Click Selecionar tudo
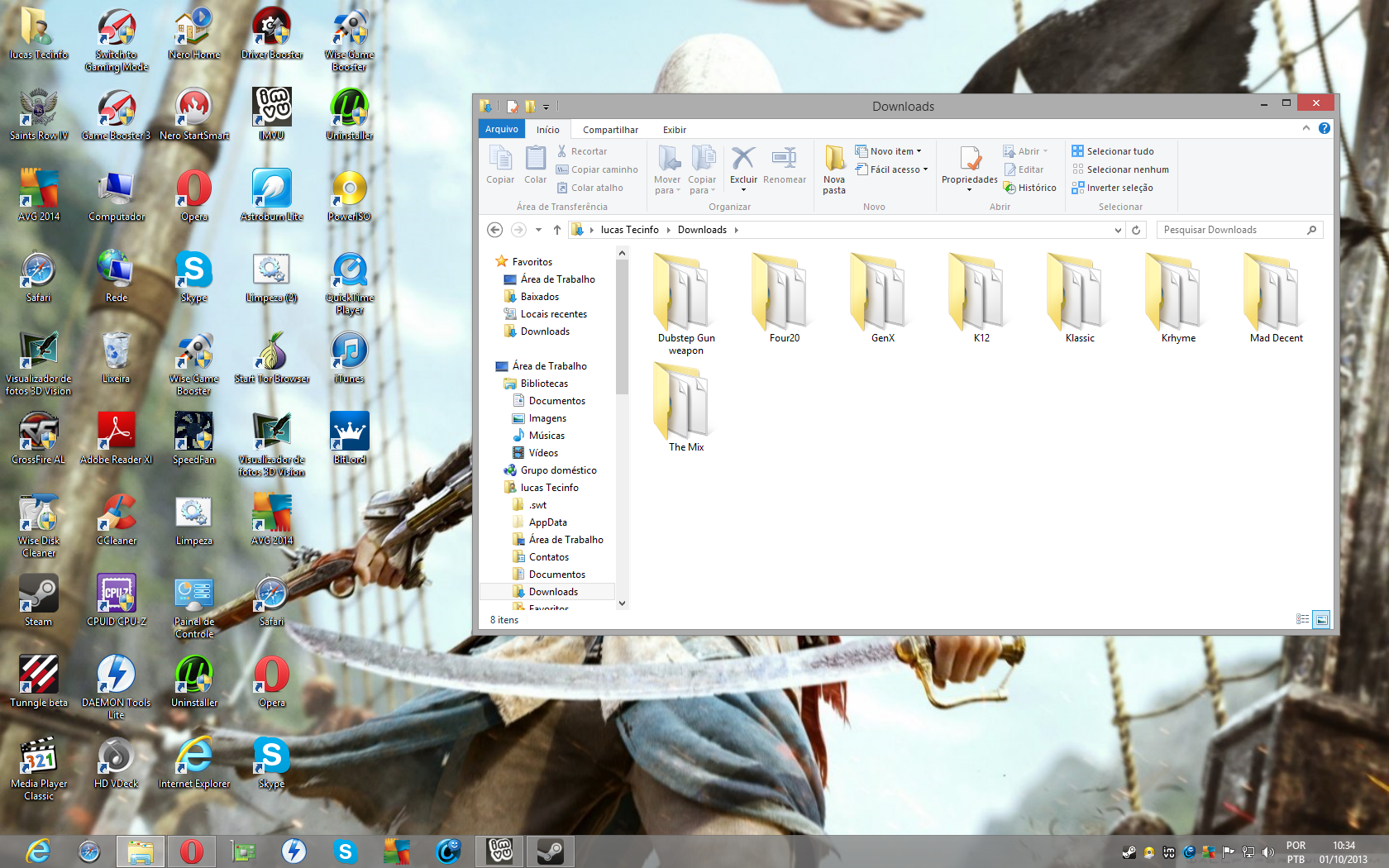 point(1113,151)
